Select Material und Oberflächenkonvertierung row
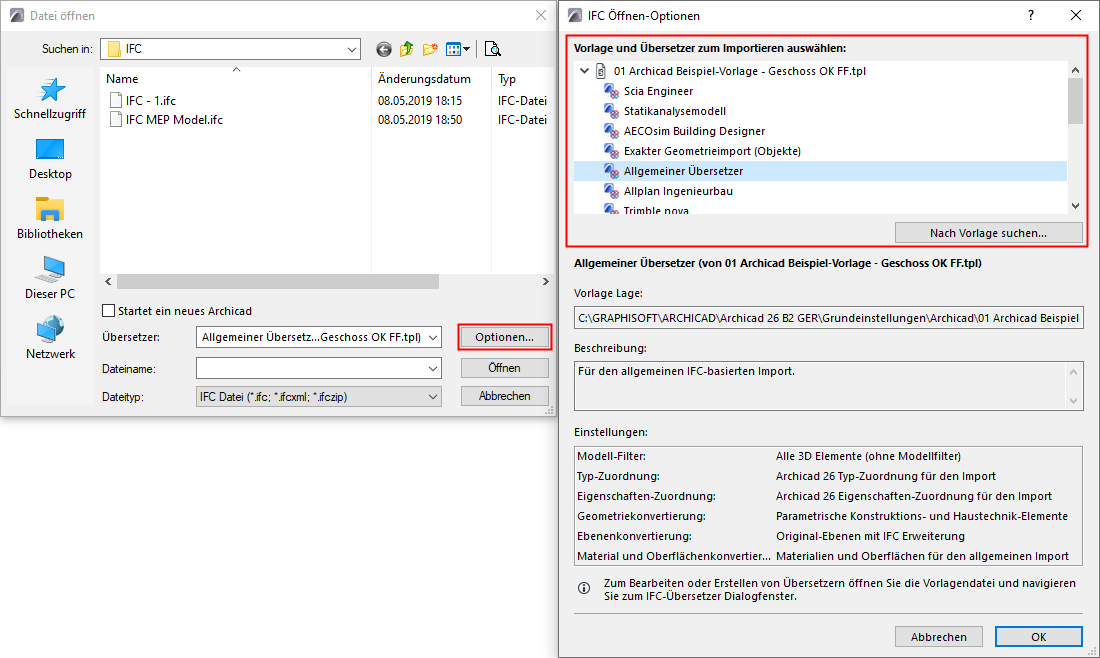Screen dimensions: 1100x658 click(829, 556)
